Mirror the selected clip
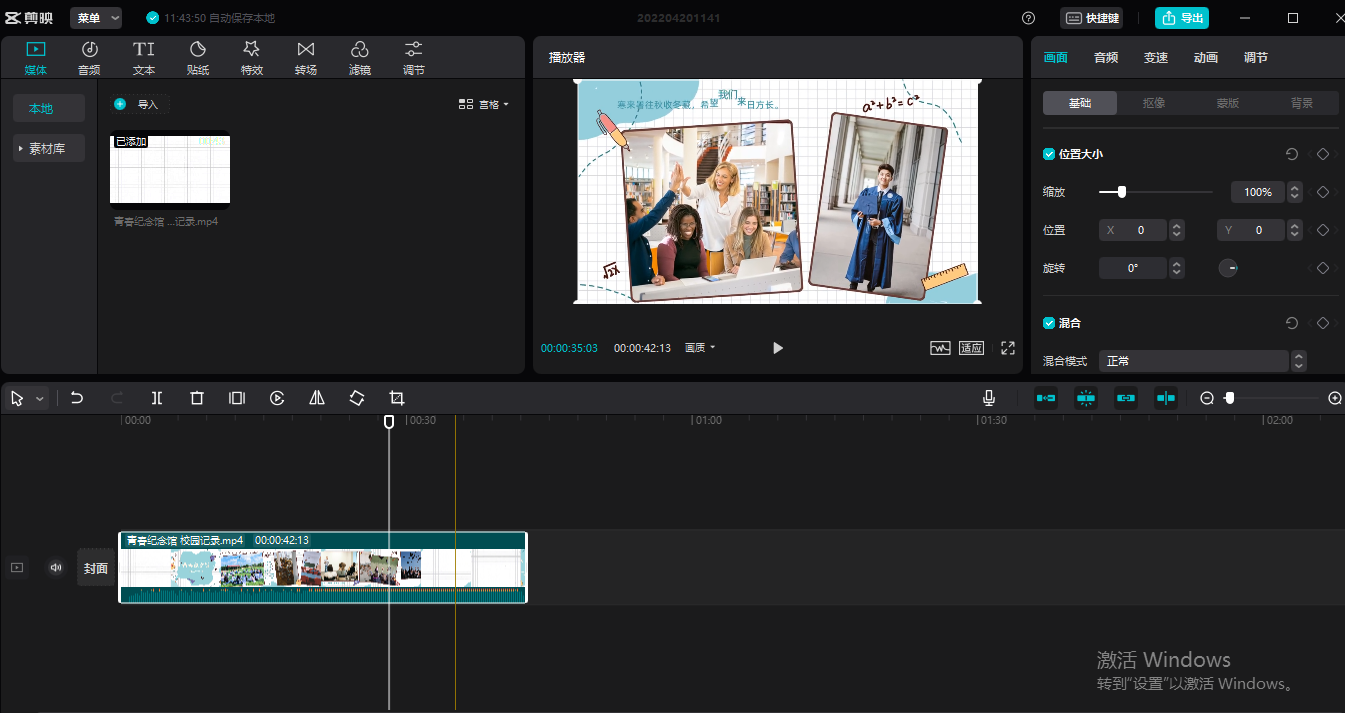 coord(317,398)
